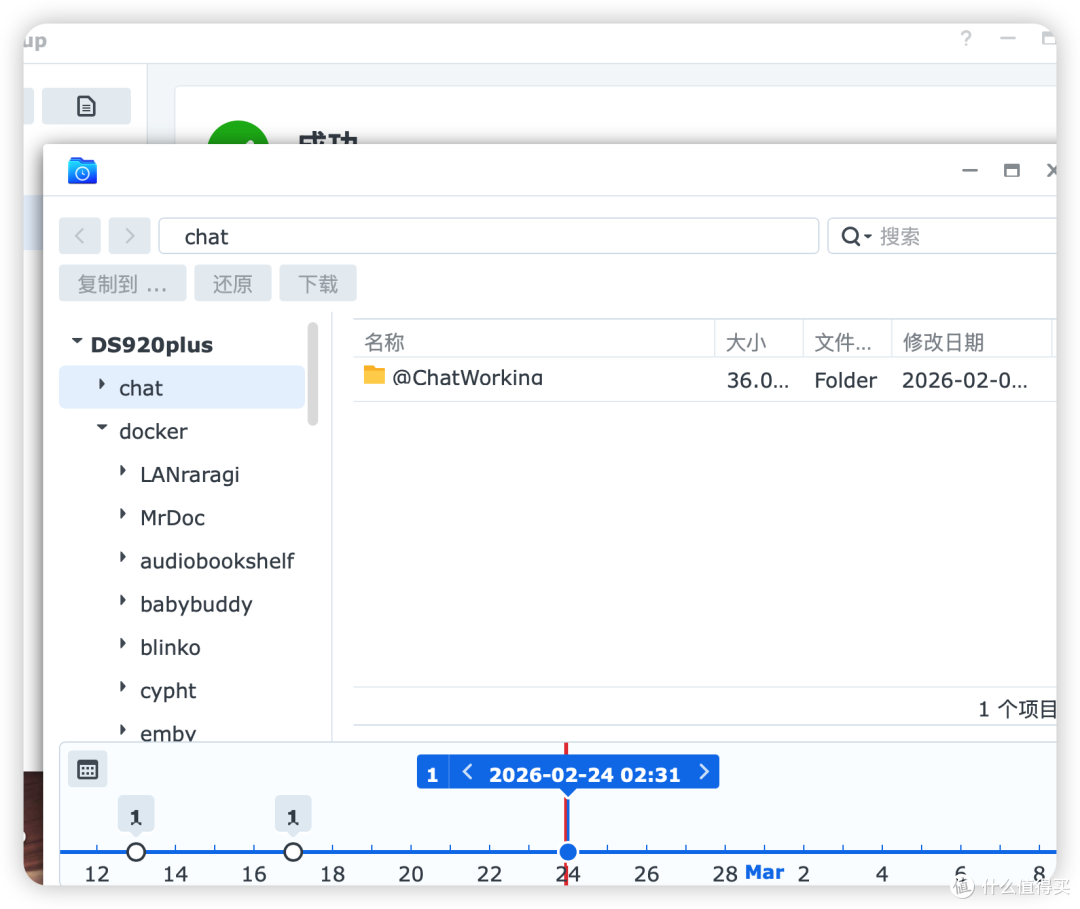Minimize the backup explorer window
The width and height of the screenshot is (1080, 909).
[x=970, y=170]
